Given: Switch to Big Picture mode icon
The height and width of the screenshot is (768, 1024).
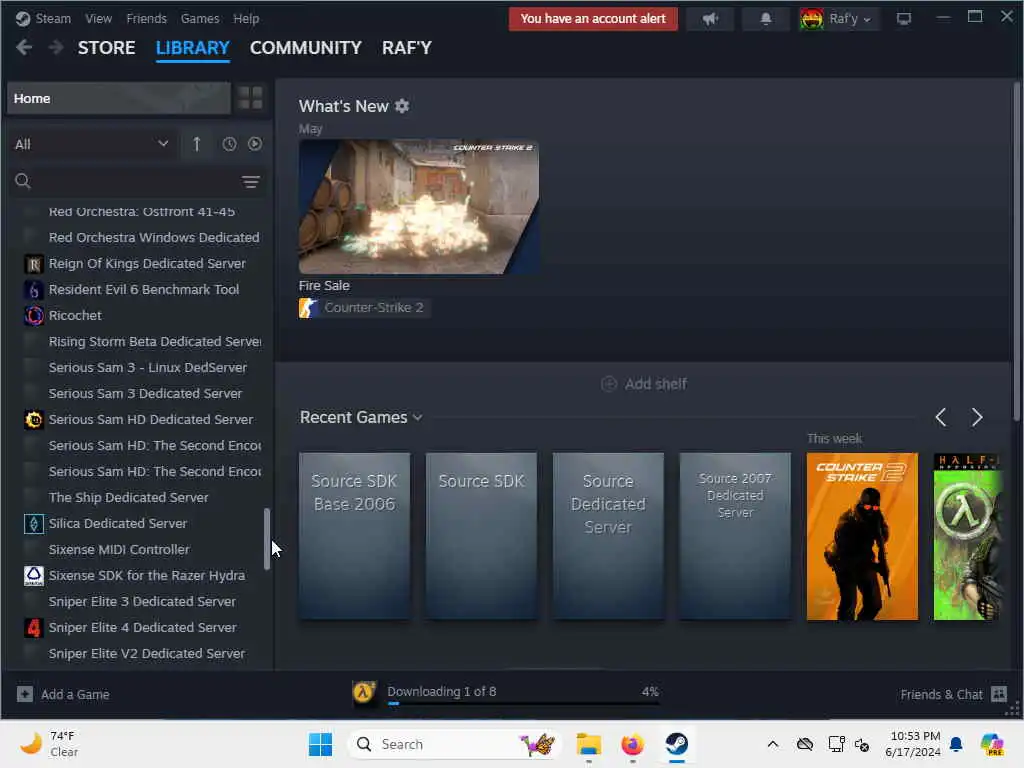Looking at the screenshot, I should (x=904, y=19).
